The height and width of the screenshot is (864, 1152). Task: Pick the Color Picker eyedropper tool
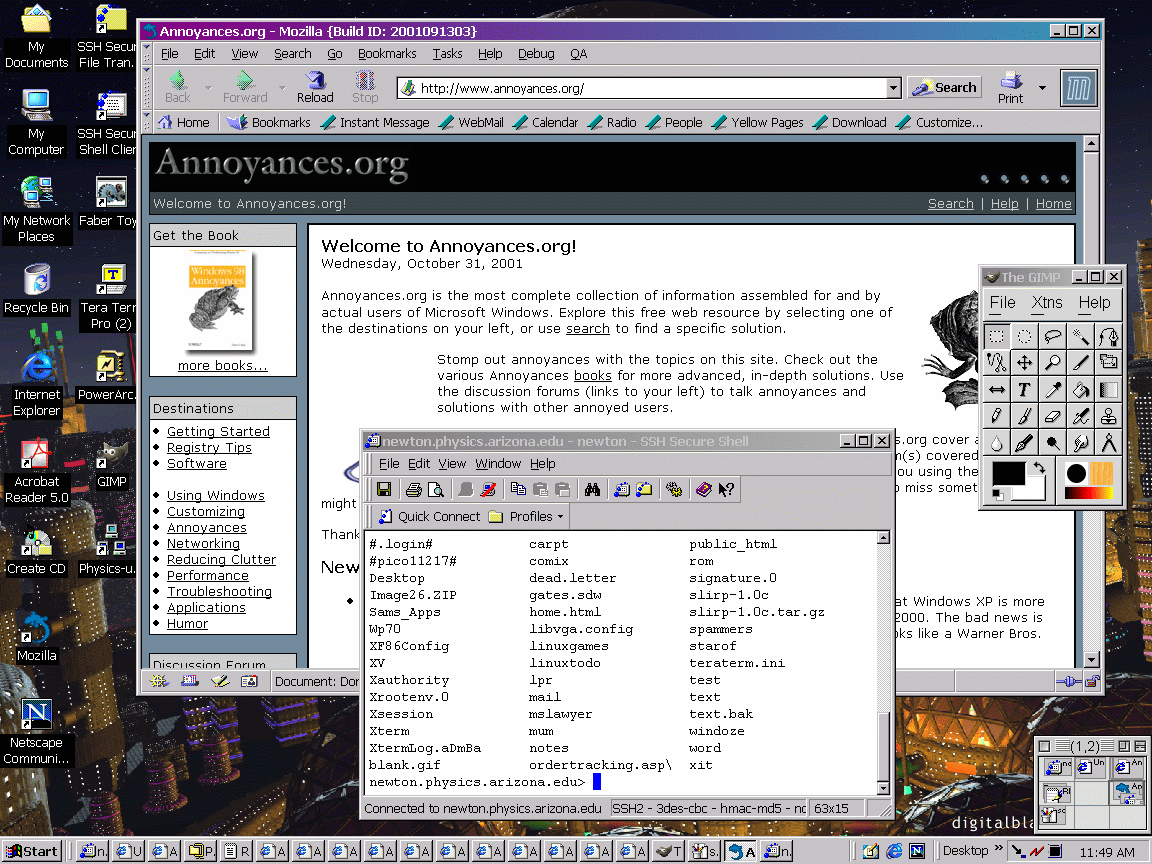(x=1052, y=389)
